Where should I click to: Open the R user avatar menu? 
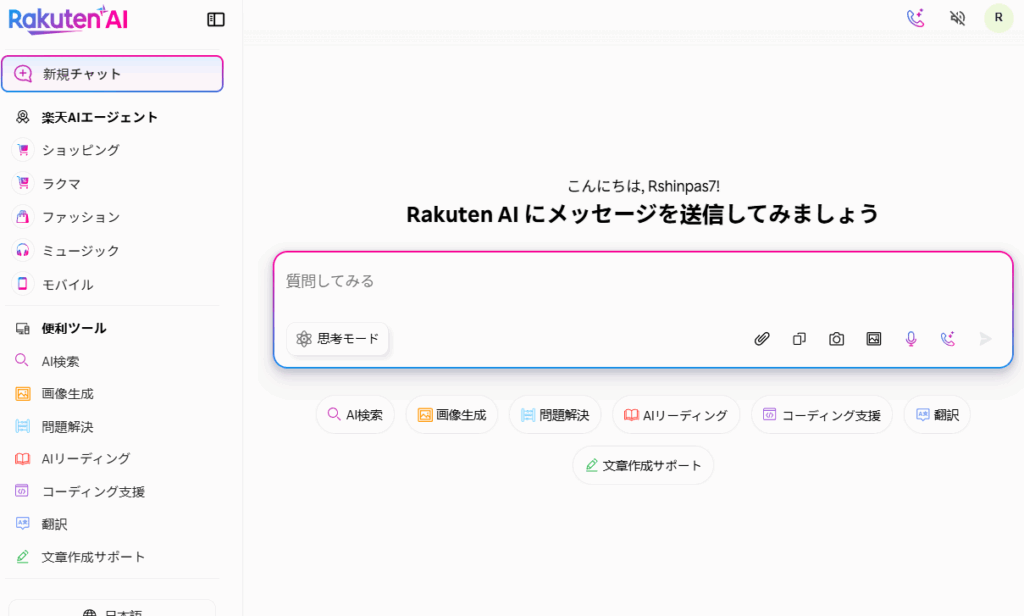pos(998,18)
